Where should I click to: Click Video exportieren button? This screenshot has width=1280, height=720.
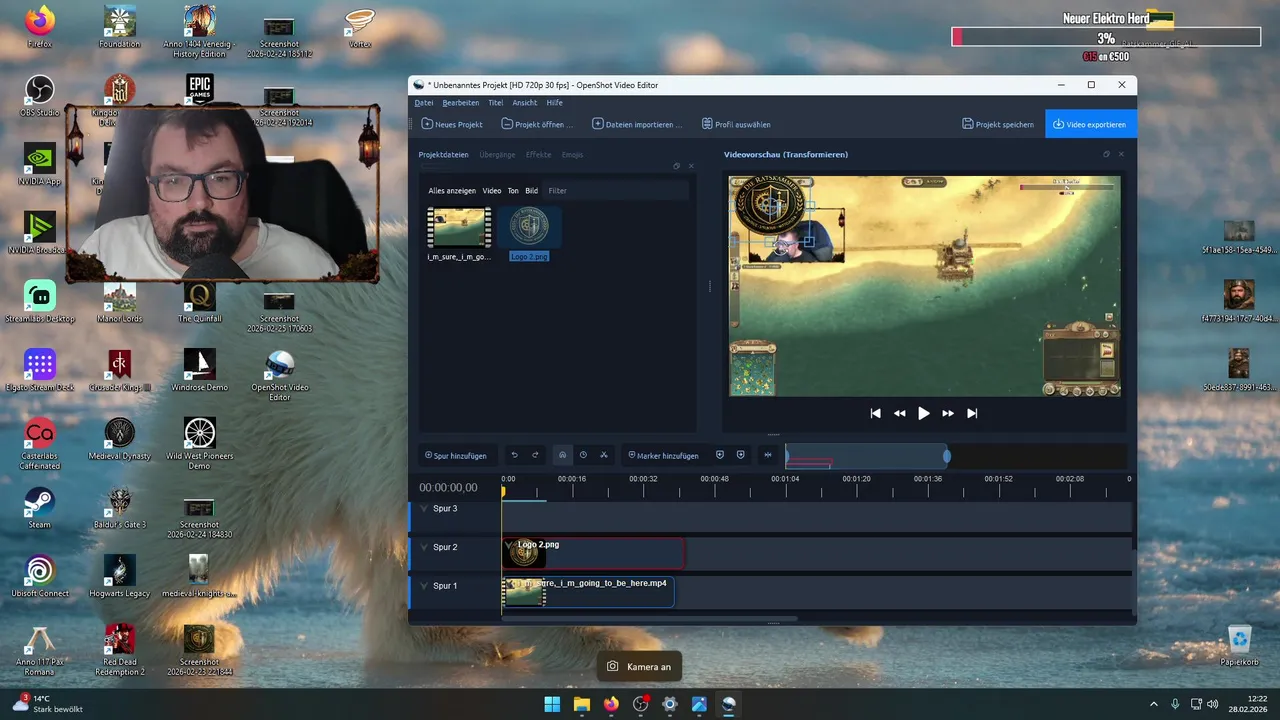1090,124
